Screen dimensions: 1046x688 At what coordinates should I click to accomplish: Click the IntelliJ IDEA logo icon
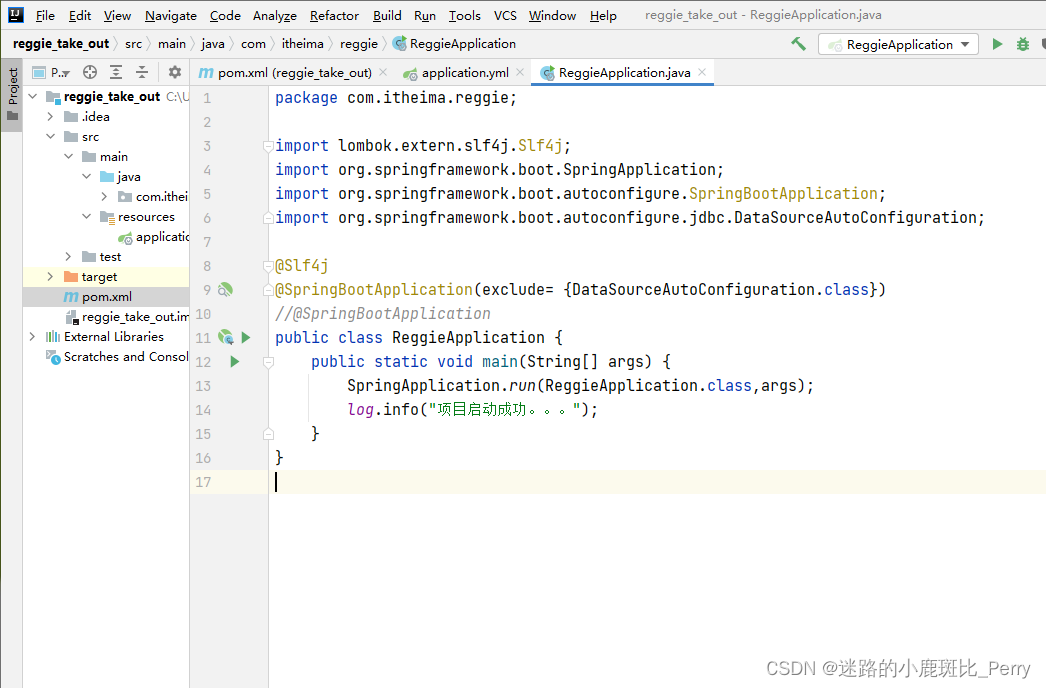(x=13, y=14)
